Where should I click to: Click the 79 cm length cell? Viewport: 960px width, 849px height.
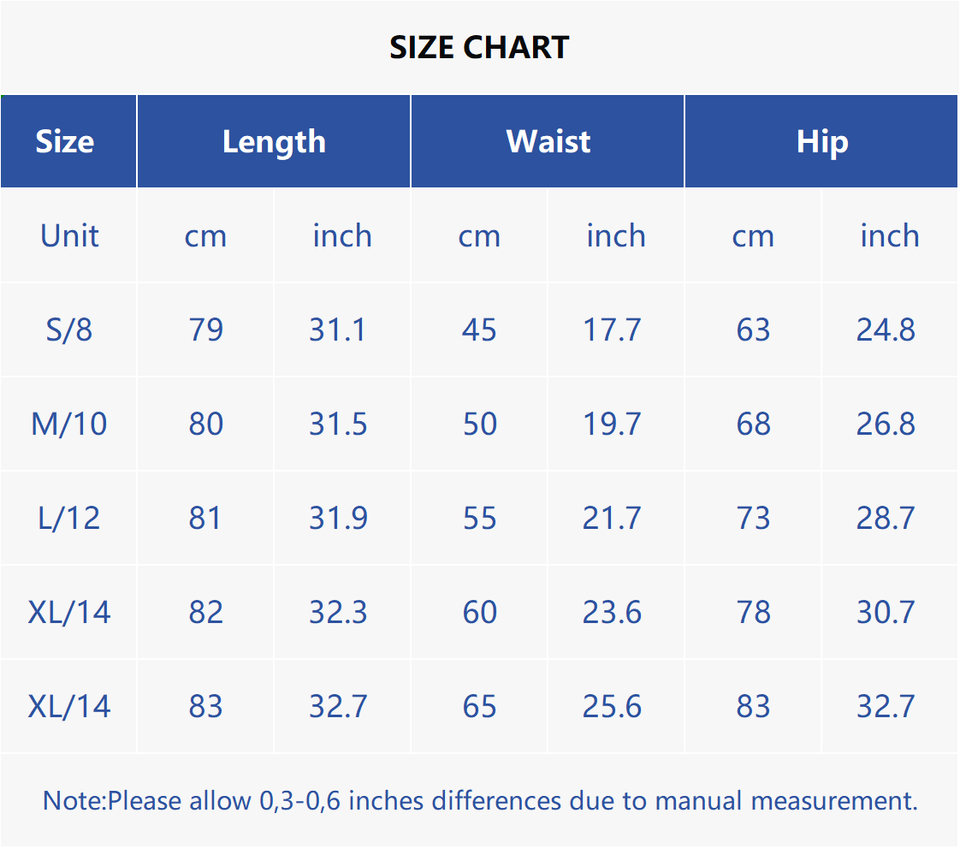[x=206, y=330]
